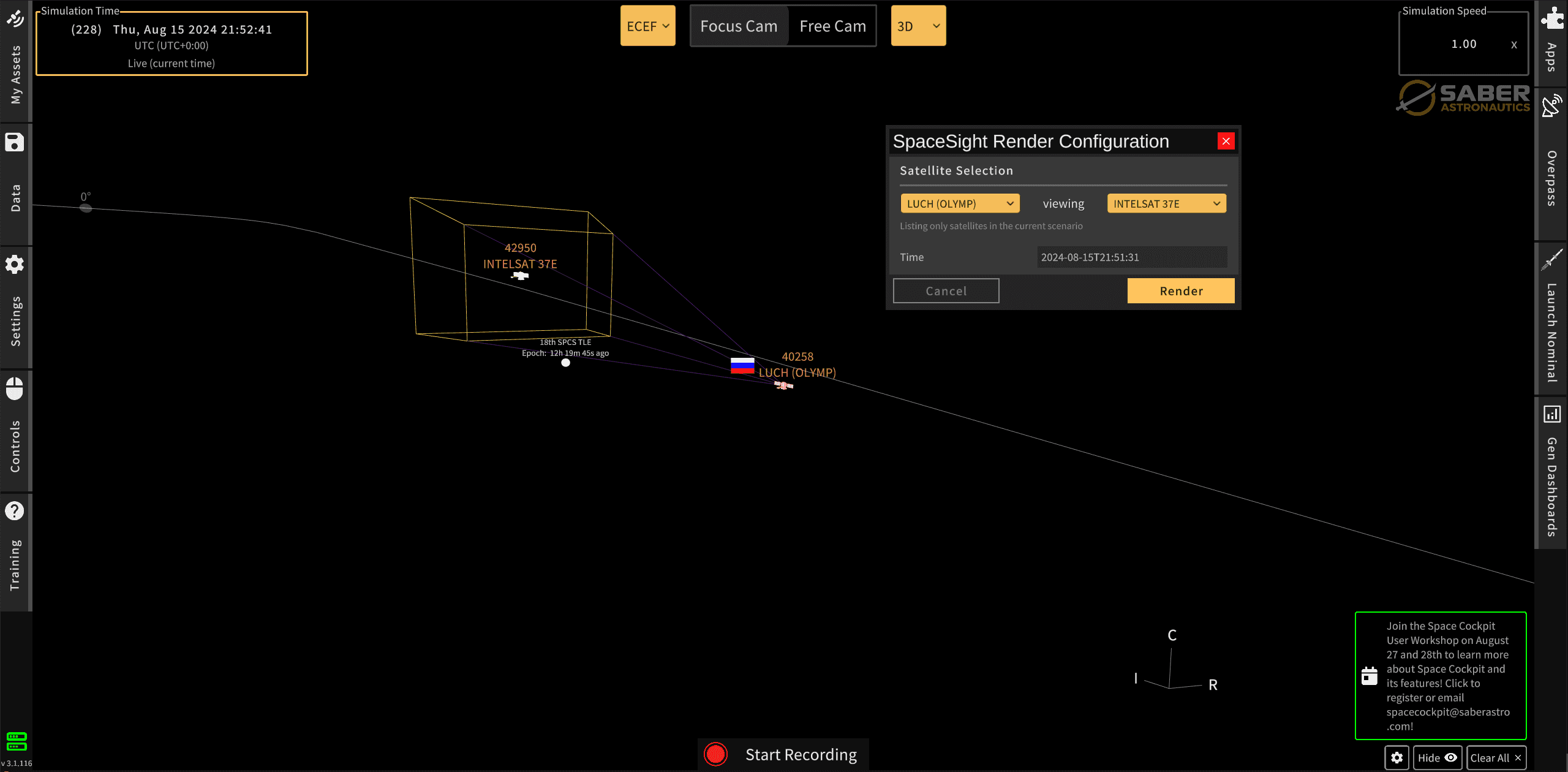This screenshot has height=772, width=1568.
Task: Click the 40258 catalog number label
Action: (x=797, y=357)
